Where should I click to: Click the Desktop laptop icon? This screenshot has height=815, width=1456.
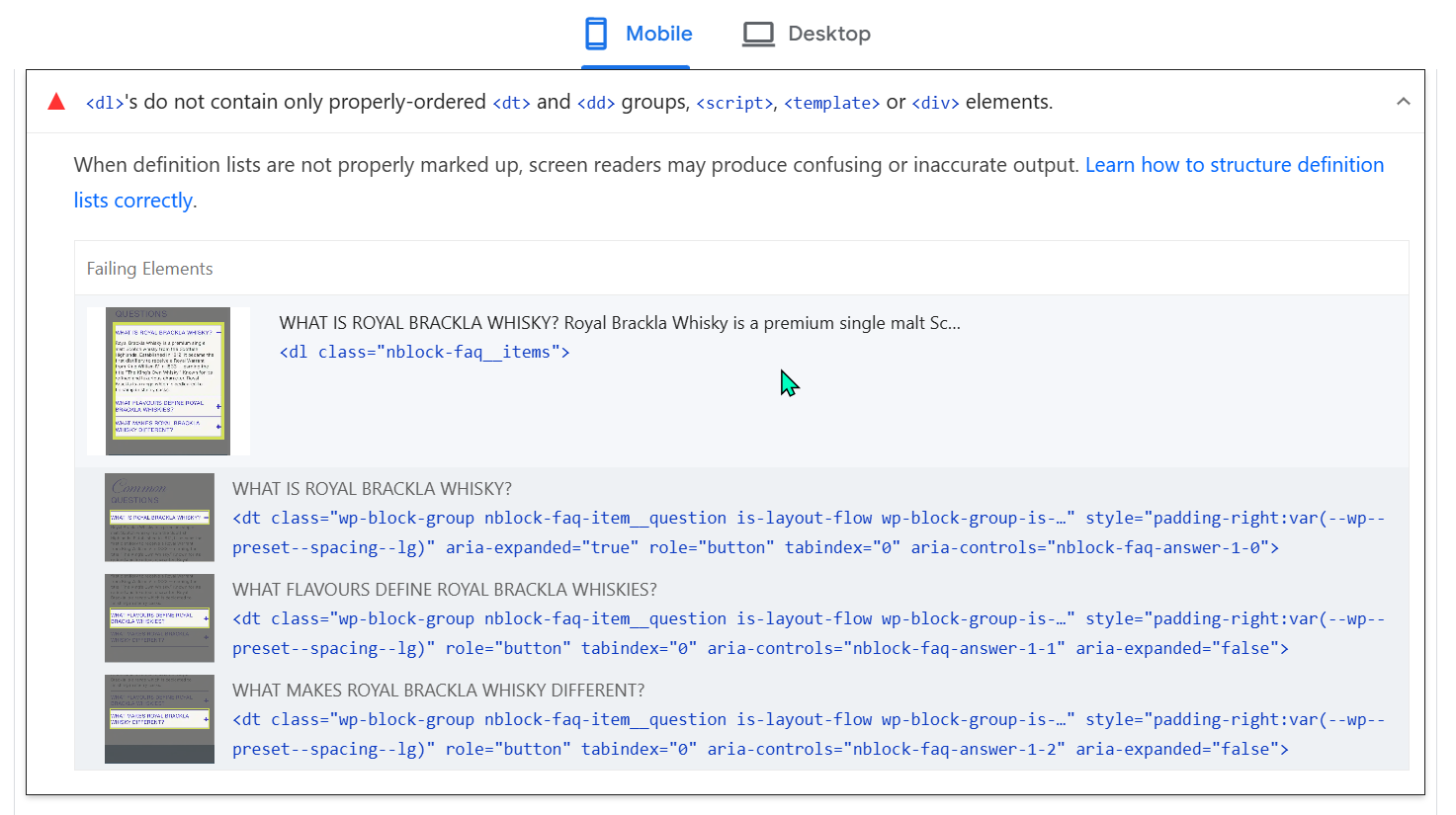[x=758, y=35]
